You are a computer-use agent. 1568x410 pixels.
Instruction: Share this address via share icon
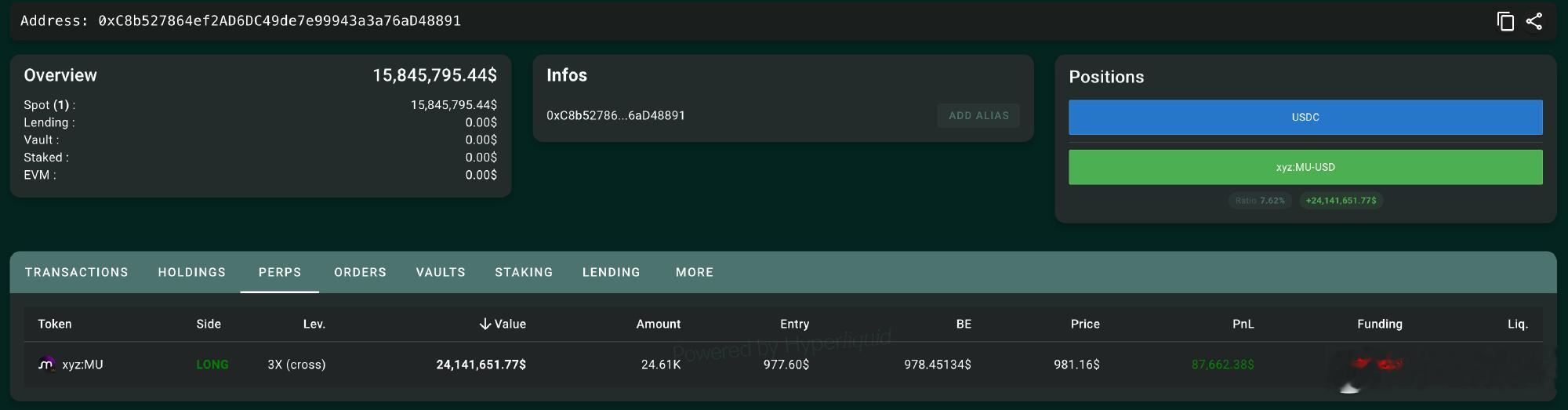click(x=1534, y=21)
